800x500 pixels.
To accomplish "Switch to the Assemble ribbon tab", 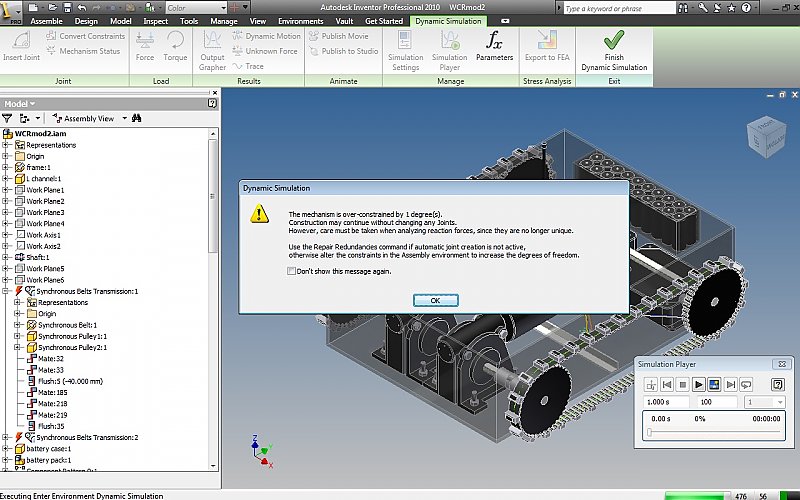I will click(x=46, y=21).
